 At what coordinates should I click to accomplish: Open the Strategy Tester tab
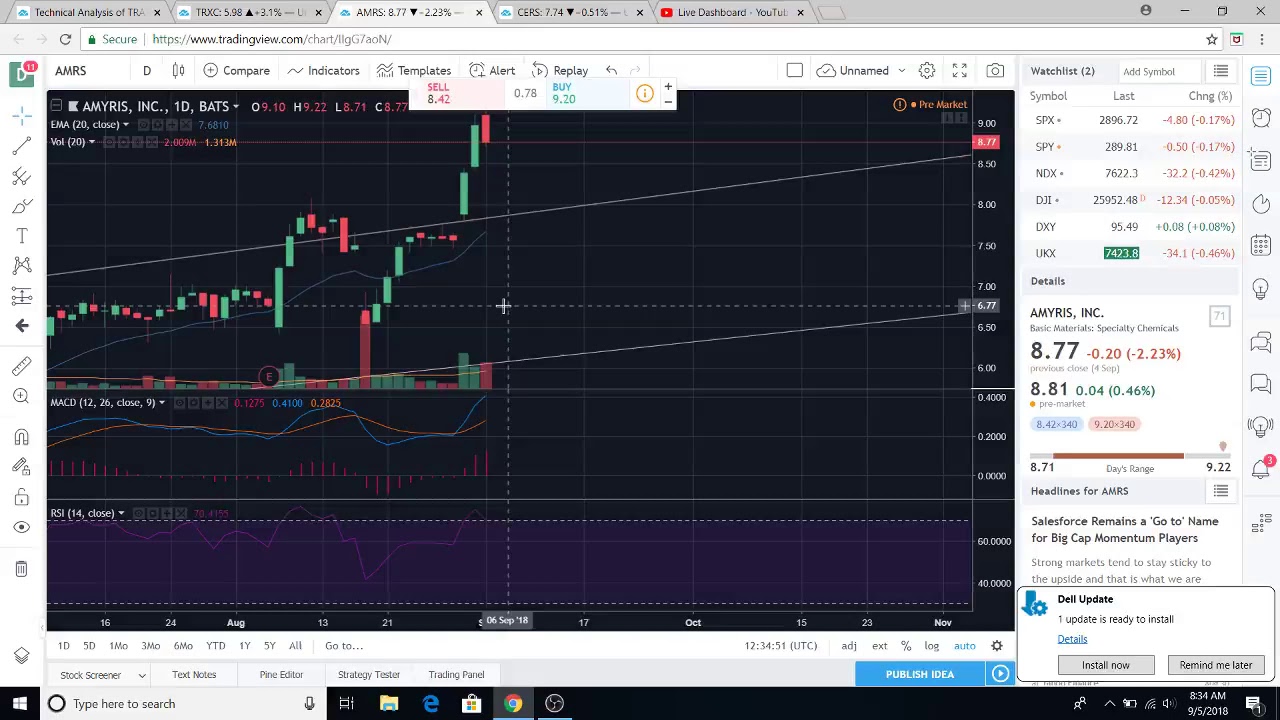point(368,675)
